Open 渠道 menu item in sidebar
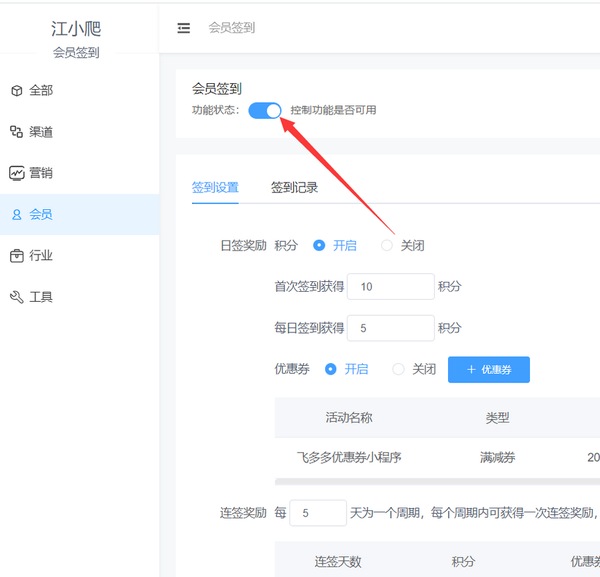600x577 pixels. click(80, 132)
